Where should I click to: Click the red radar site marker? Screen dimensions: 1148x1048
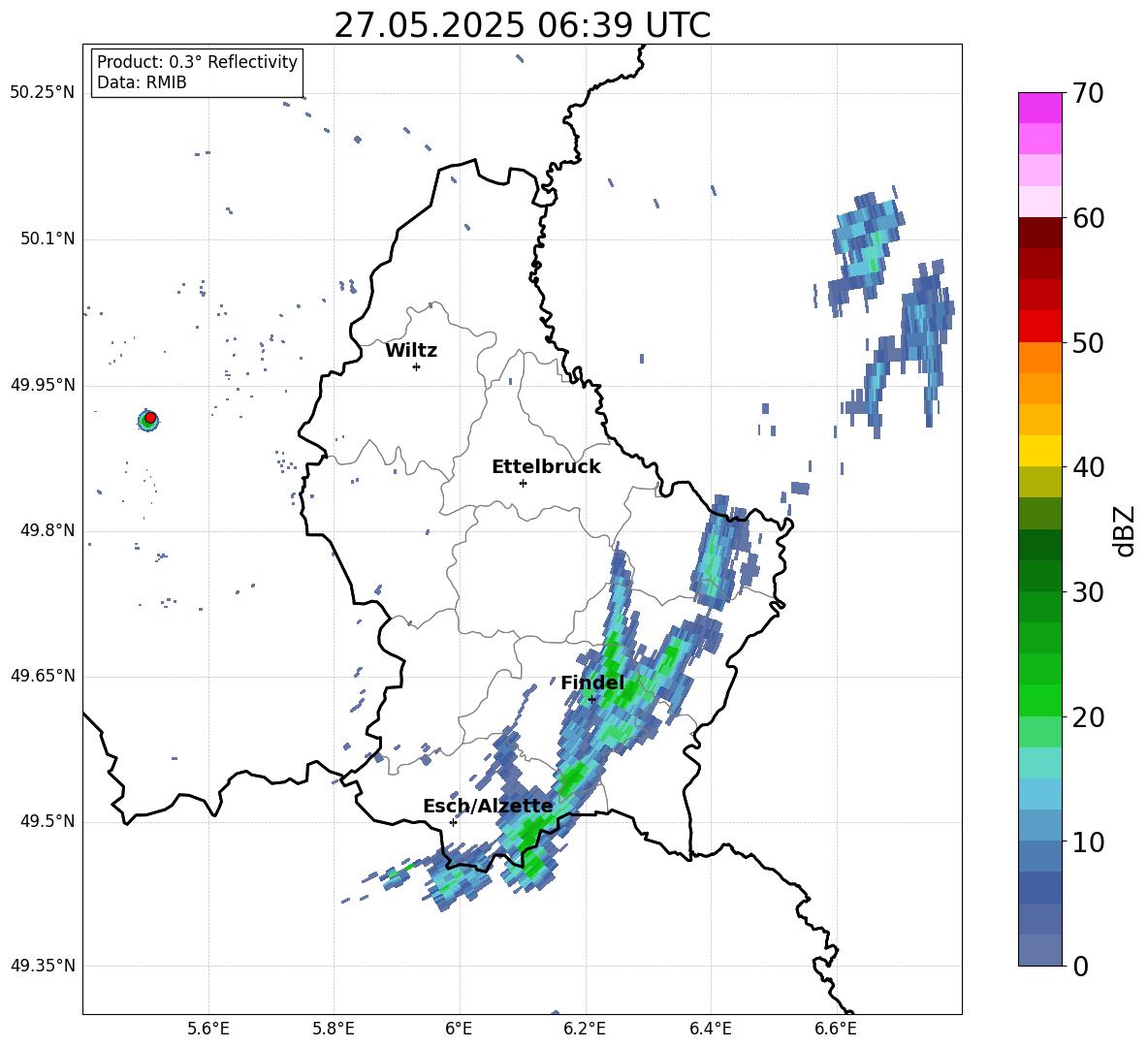click(x=150, y=418)
